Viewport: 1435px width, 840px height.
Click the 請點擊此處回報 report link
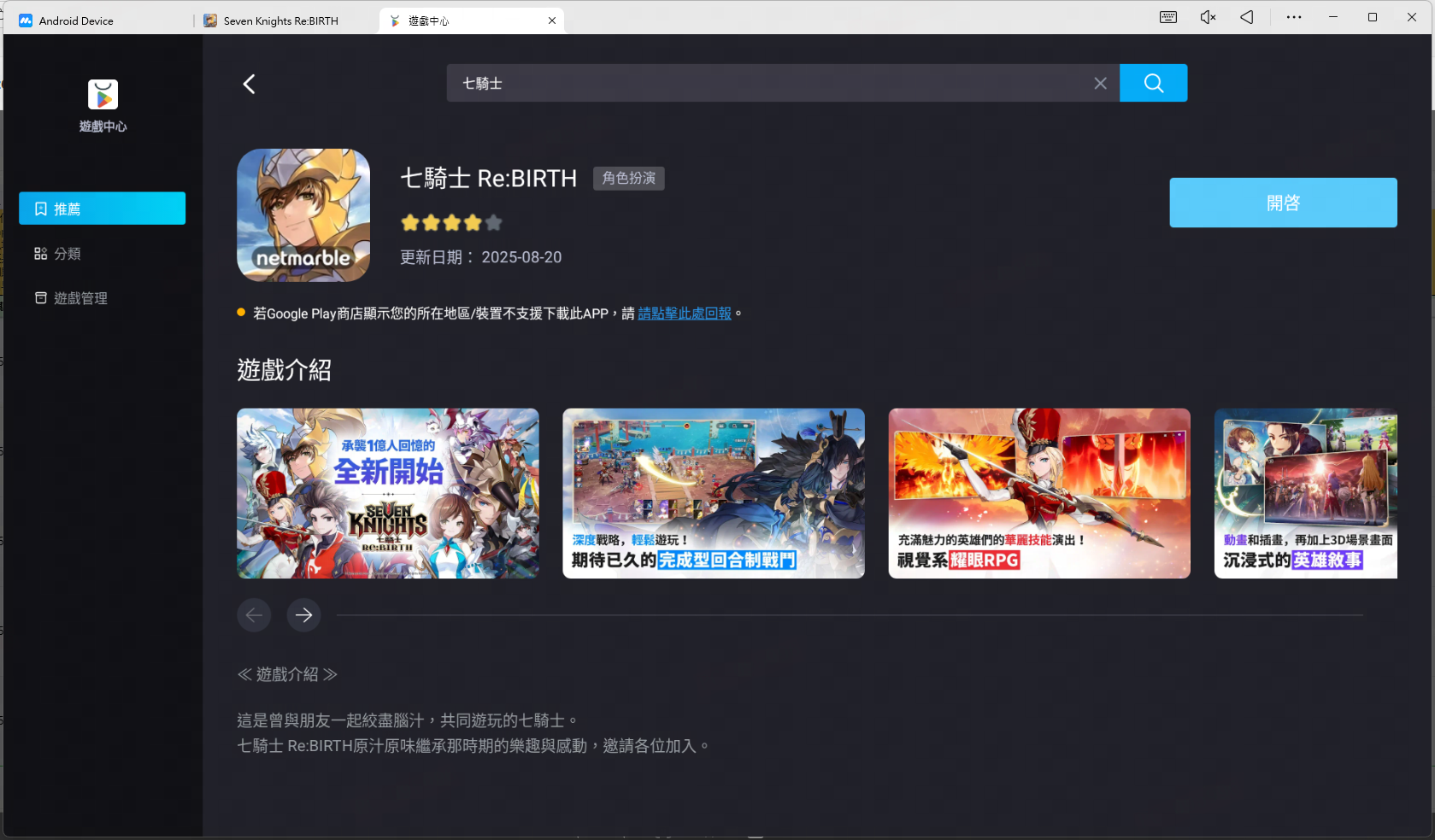coord(684,314)
